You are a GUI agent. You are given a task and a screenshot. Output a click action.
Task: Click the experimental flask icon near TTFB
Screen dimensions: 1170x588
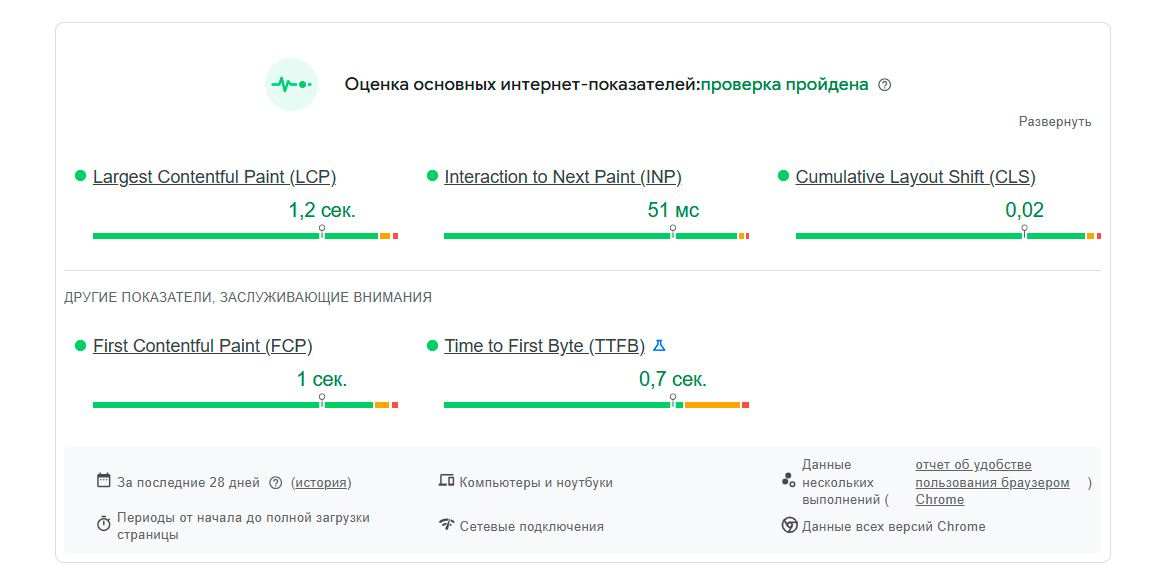(659, 346)
